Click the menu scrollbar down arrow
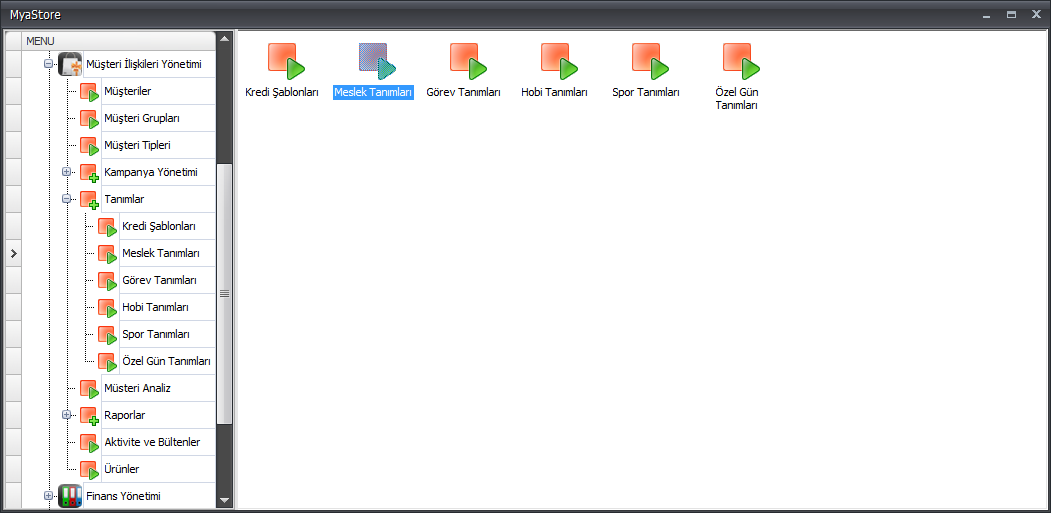 (x=224, y=500)
